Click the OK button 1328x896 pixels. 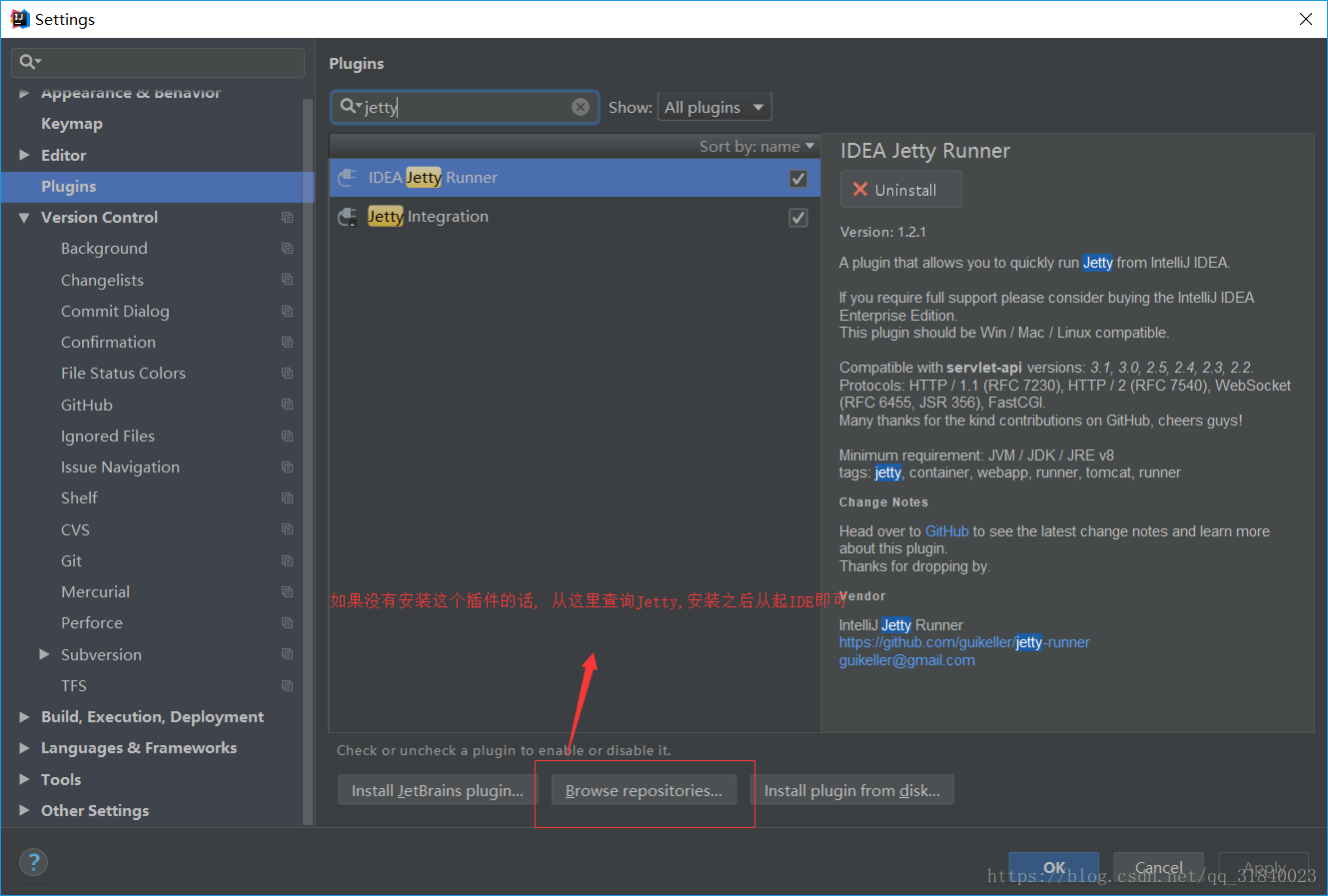1054,868
